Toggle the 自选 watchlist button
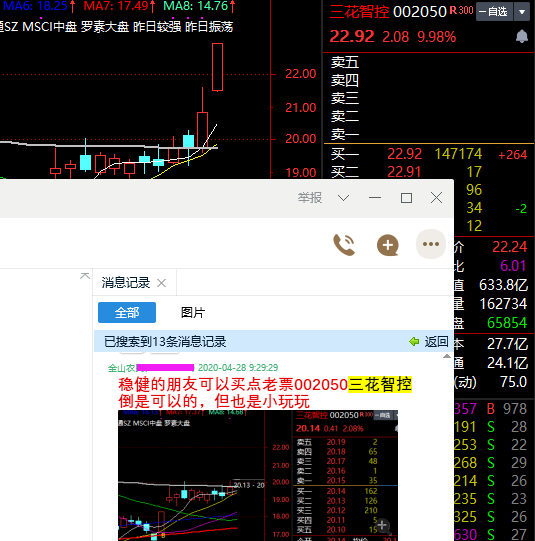 (494, 12)
